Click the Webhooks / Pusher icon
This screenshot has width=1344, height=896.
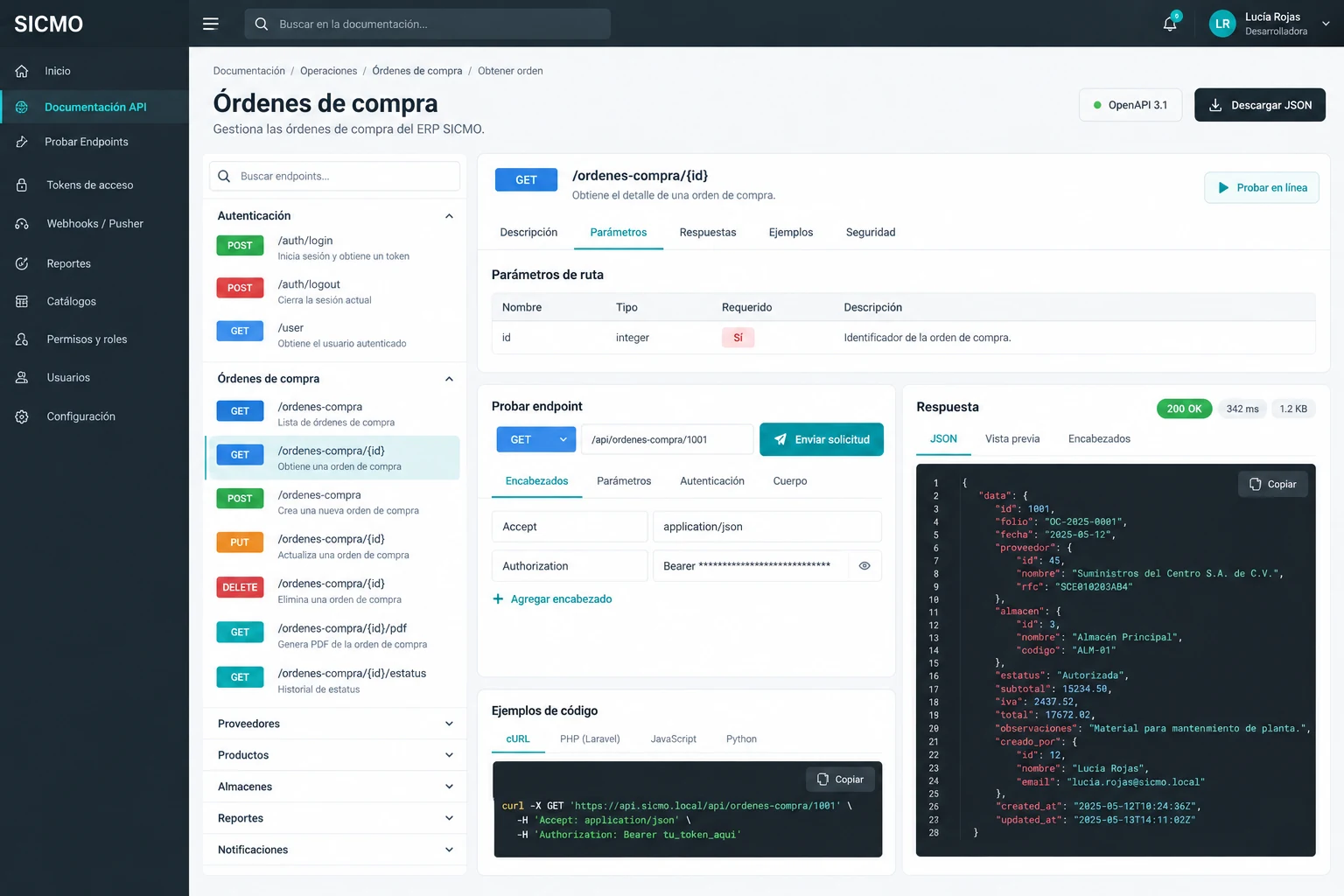(x=22, y=224)
